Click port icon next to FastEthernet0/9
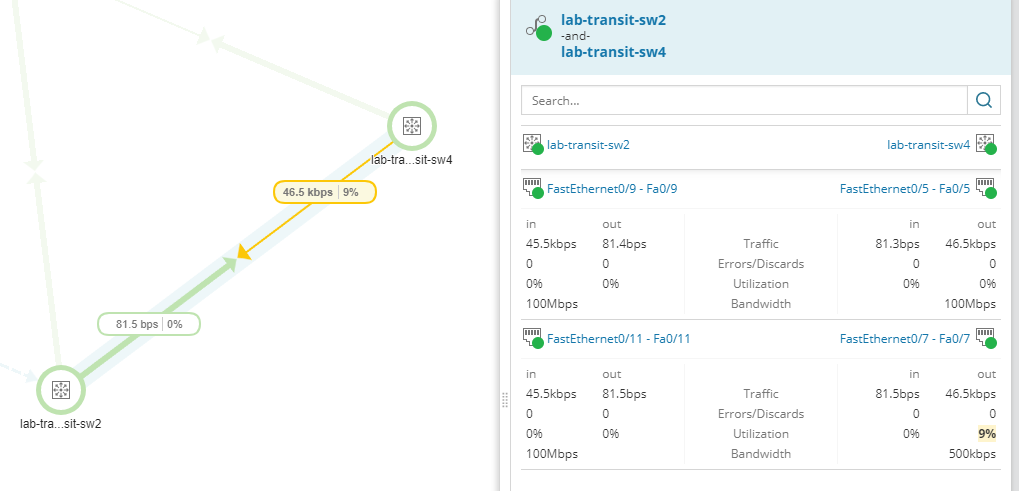Viewport: 1019px width, 491px height. 532,188
